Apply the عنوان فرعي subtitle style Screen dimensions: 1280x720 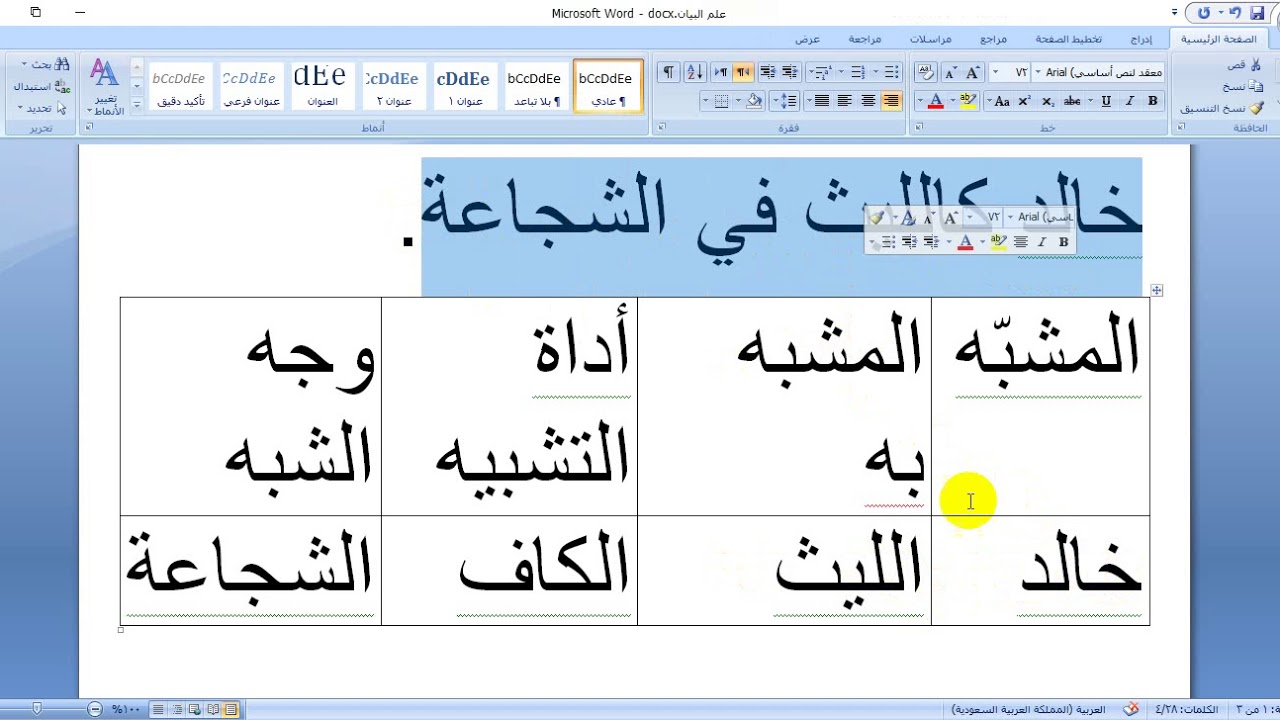(250, 87)
